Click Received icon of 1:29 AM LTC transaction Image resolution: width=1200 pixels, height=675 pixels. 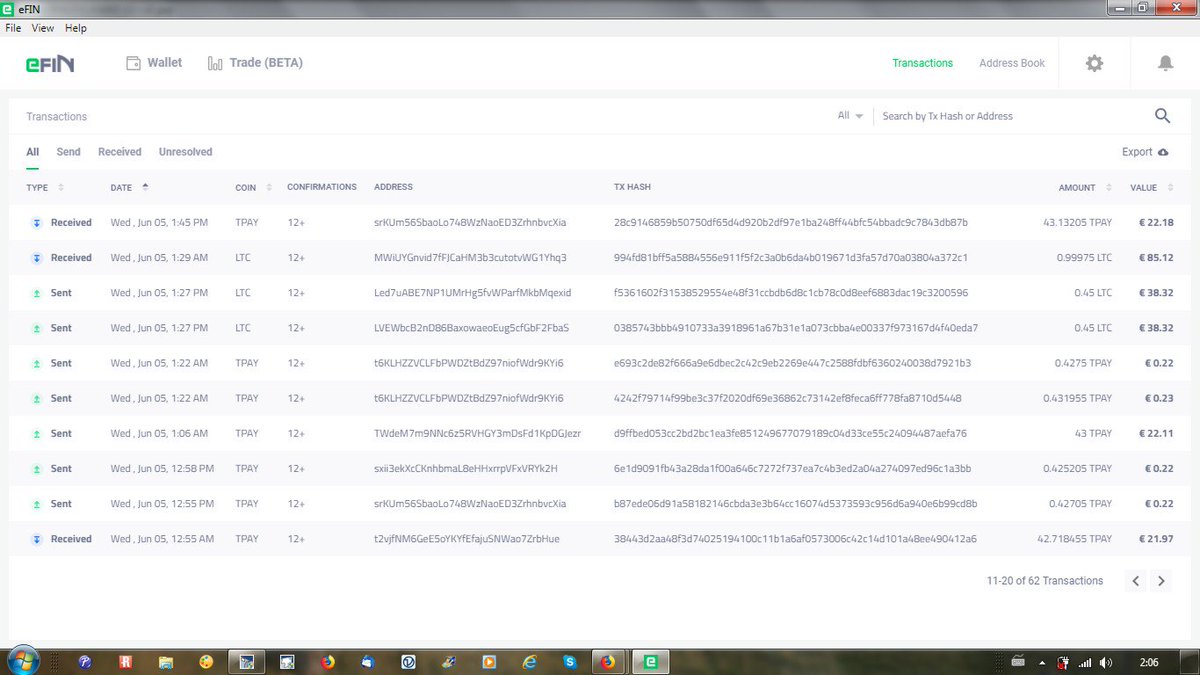38,258
